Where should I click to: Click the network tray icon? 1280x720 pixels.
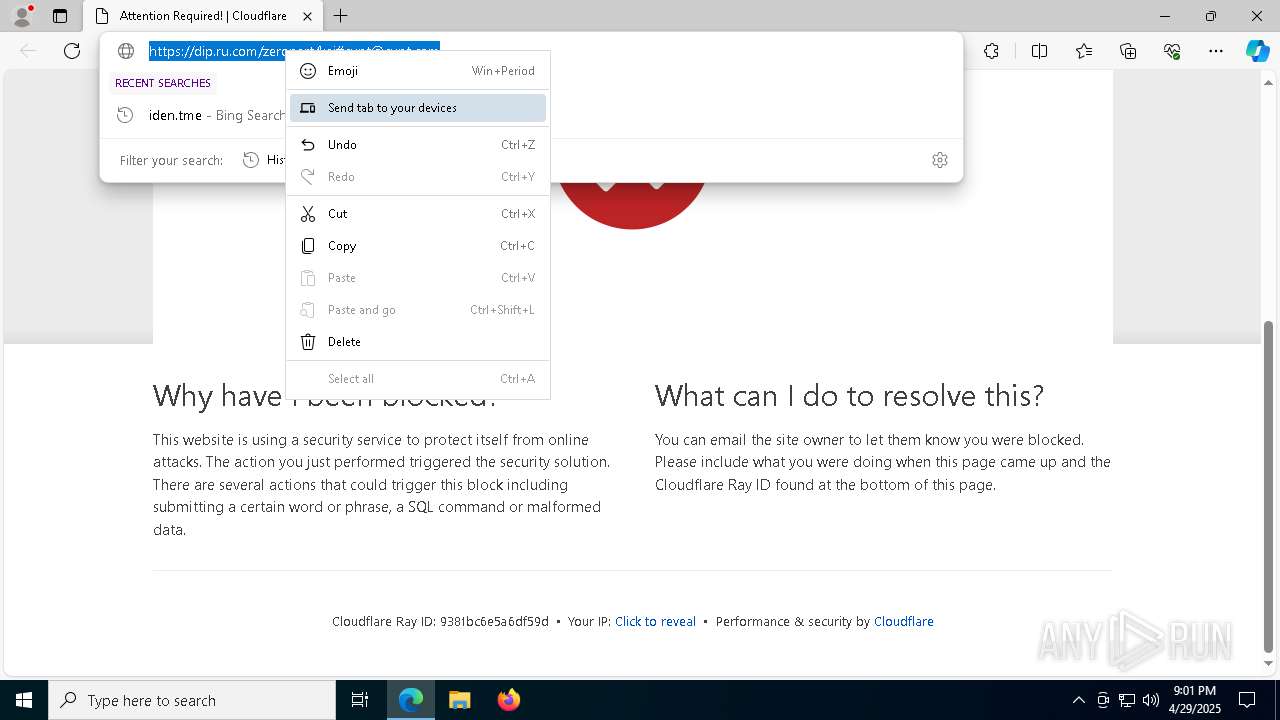(1127, 700)
